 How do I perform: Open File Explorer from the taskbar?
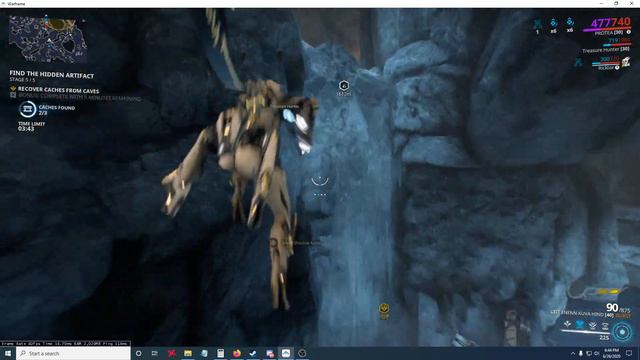click(188, 353)
